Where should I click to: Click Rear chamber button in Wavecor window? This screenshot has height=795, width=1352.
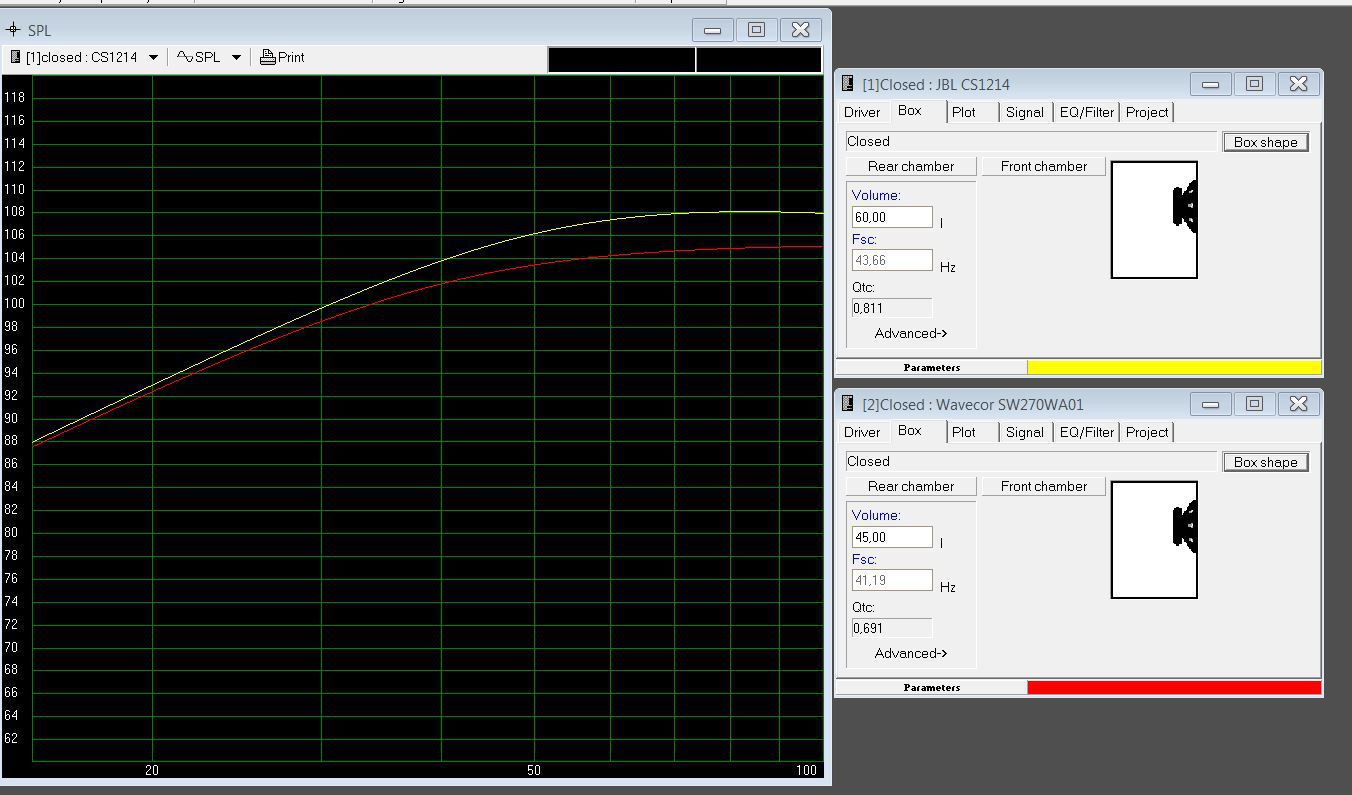911,486
